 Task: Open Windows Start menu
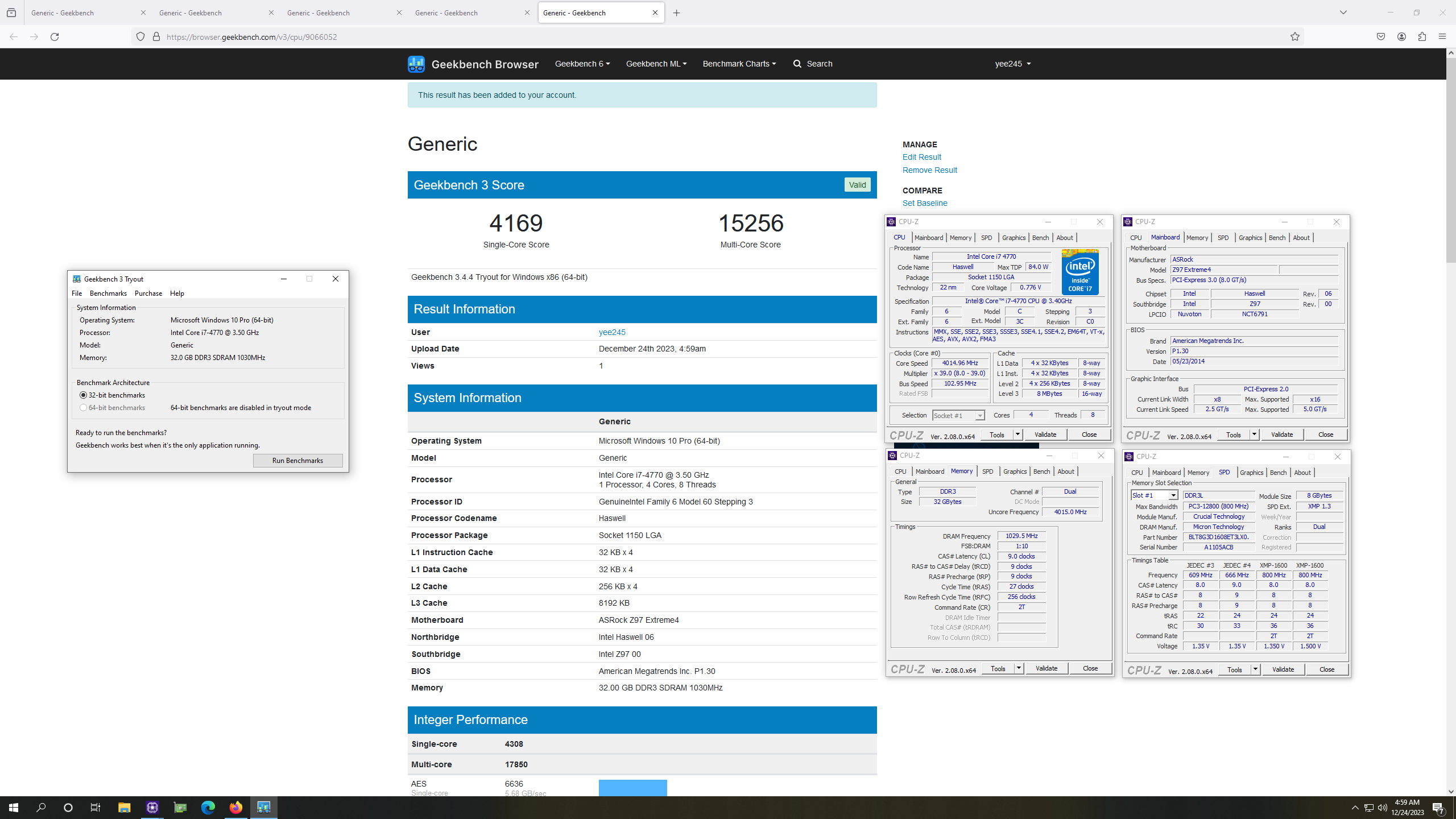click(x=14, y=807)
